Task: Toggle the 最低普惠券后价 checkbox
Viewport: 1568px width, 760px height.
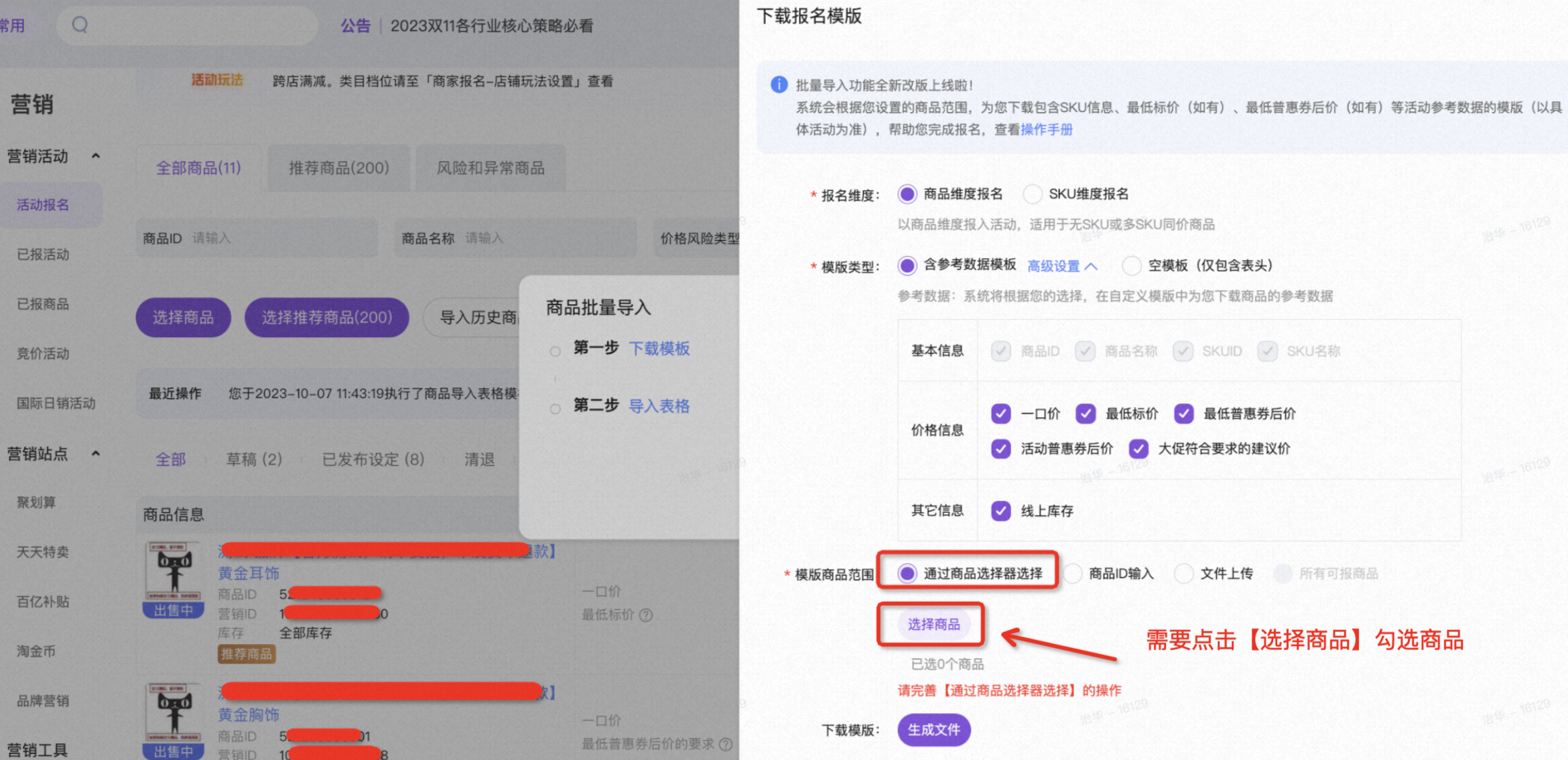Action: click(x=1184, y=414)
